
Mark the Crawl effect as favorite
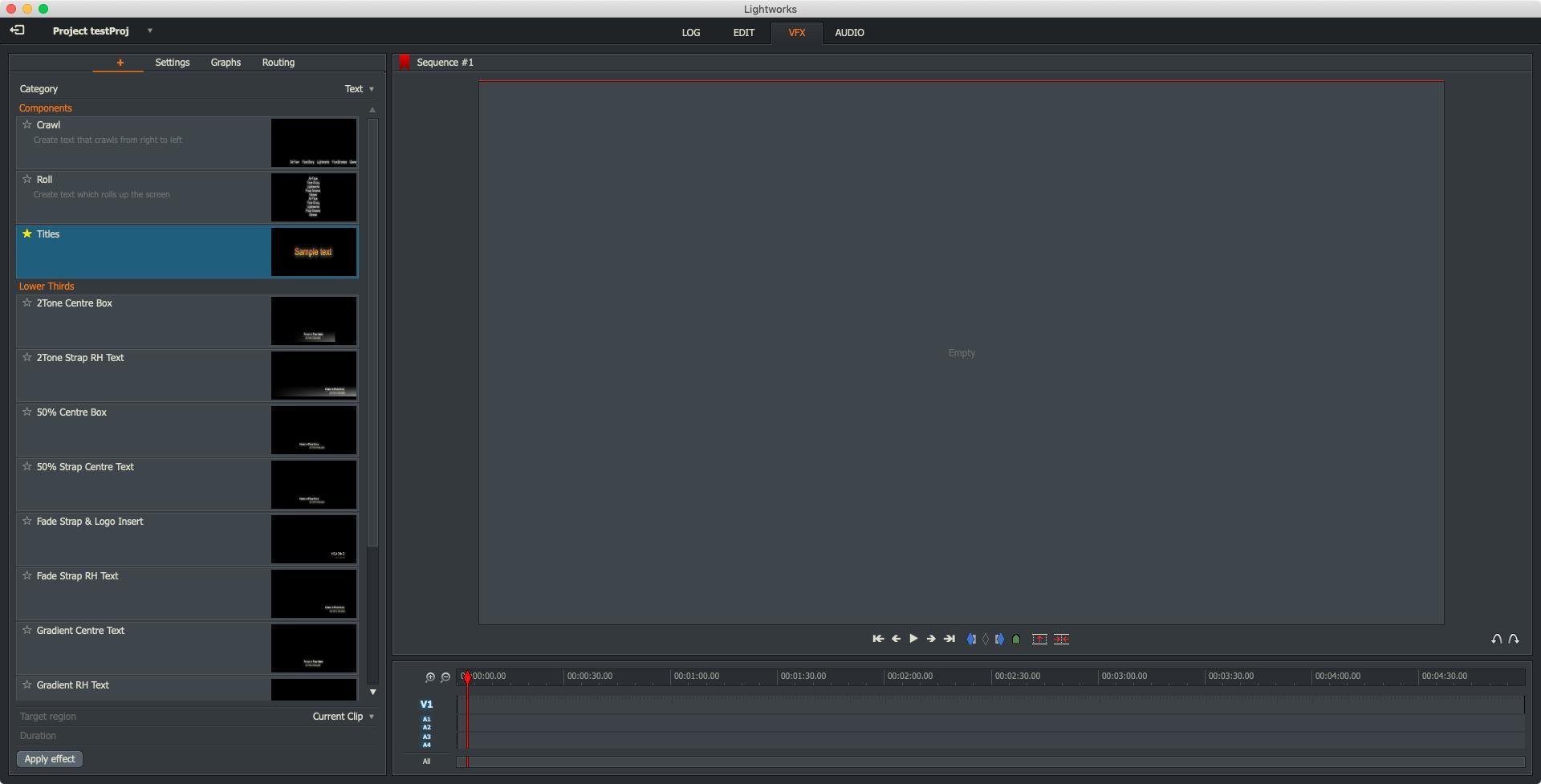click(27, 124)
